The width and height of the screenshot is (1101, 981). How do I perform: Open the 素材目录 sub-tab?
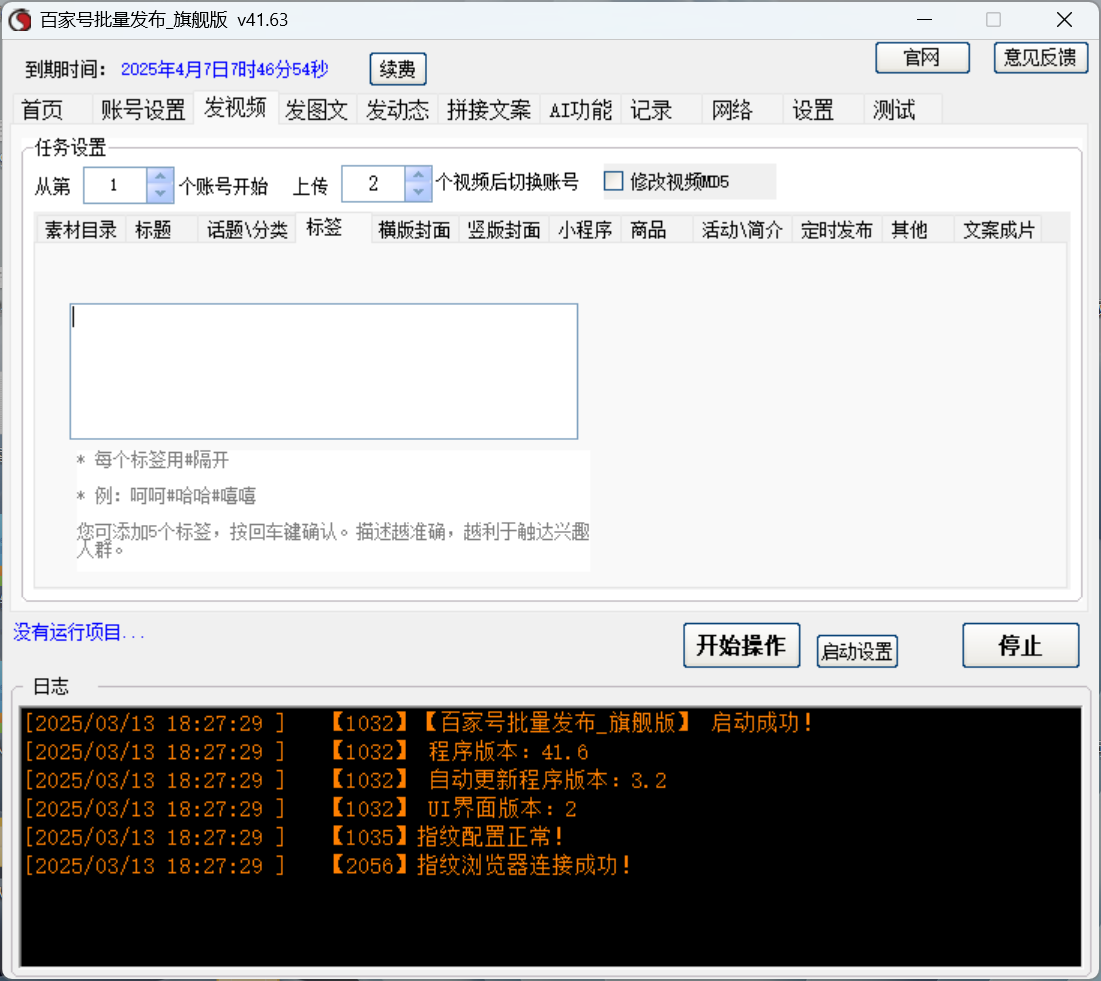click(81, 230)
